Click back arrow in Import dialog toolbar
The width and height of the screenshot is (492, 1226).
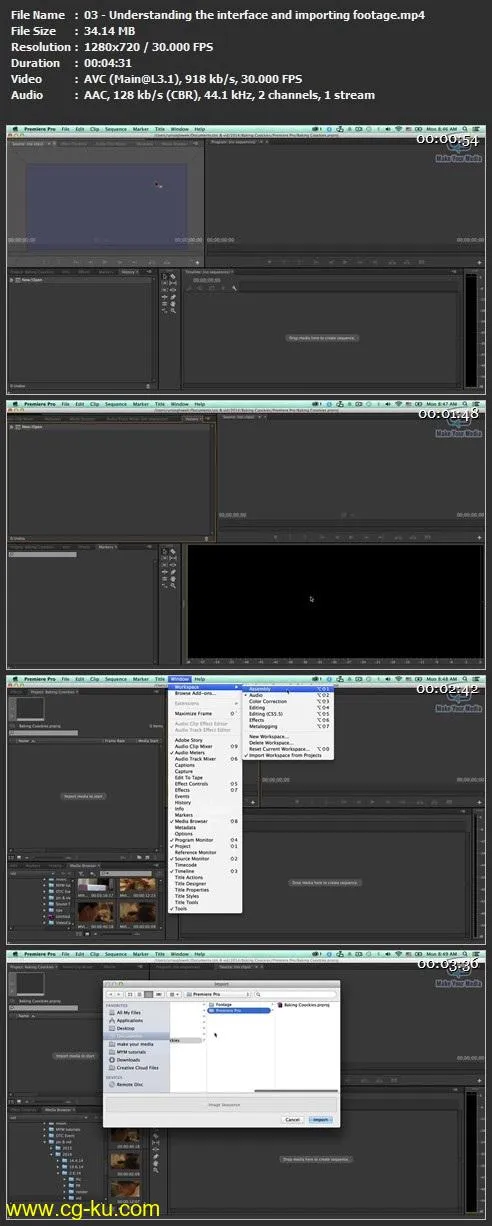[111, 995]
